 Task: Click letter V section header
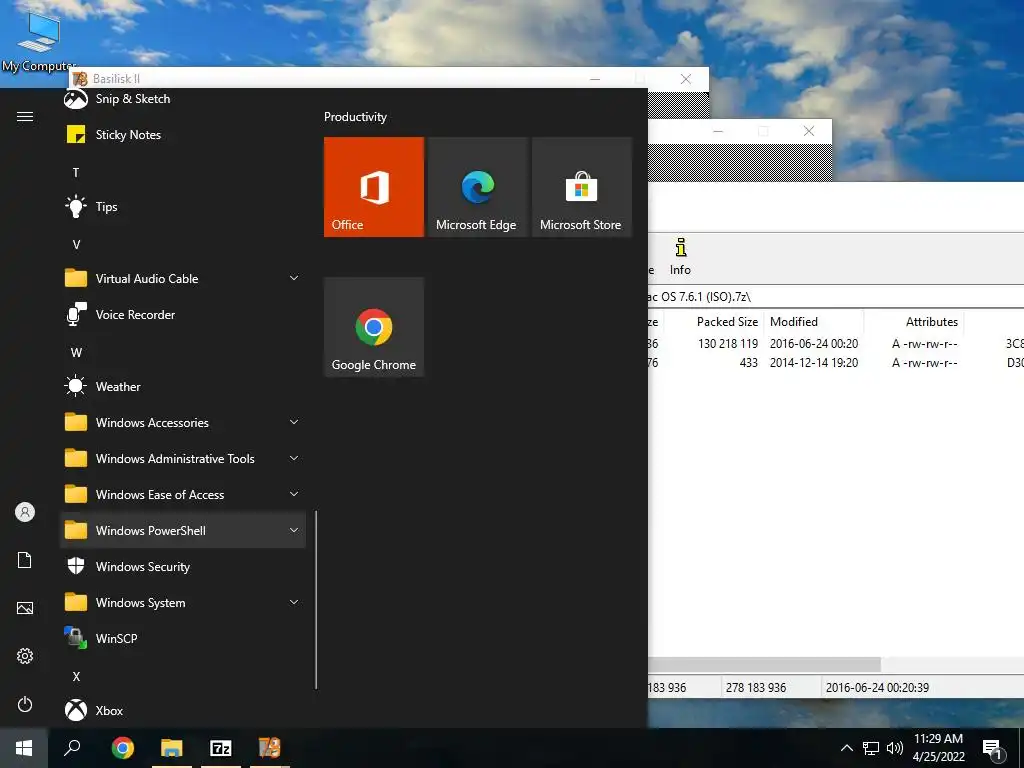pyautogui.click(x=76, y=244)
